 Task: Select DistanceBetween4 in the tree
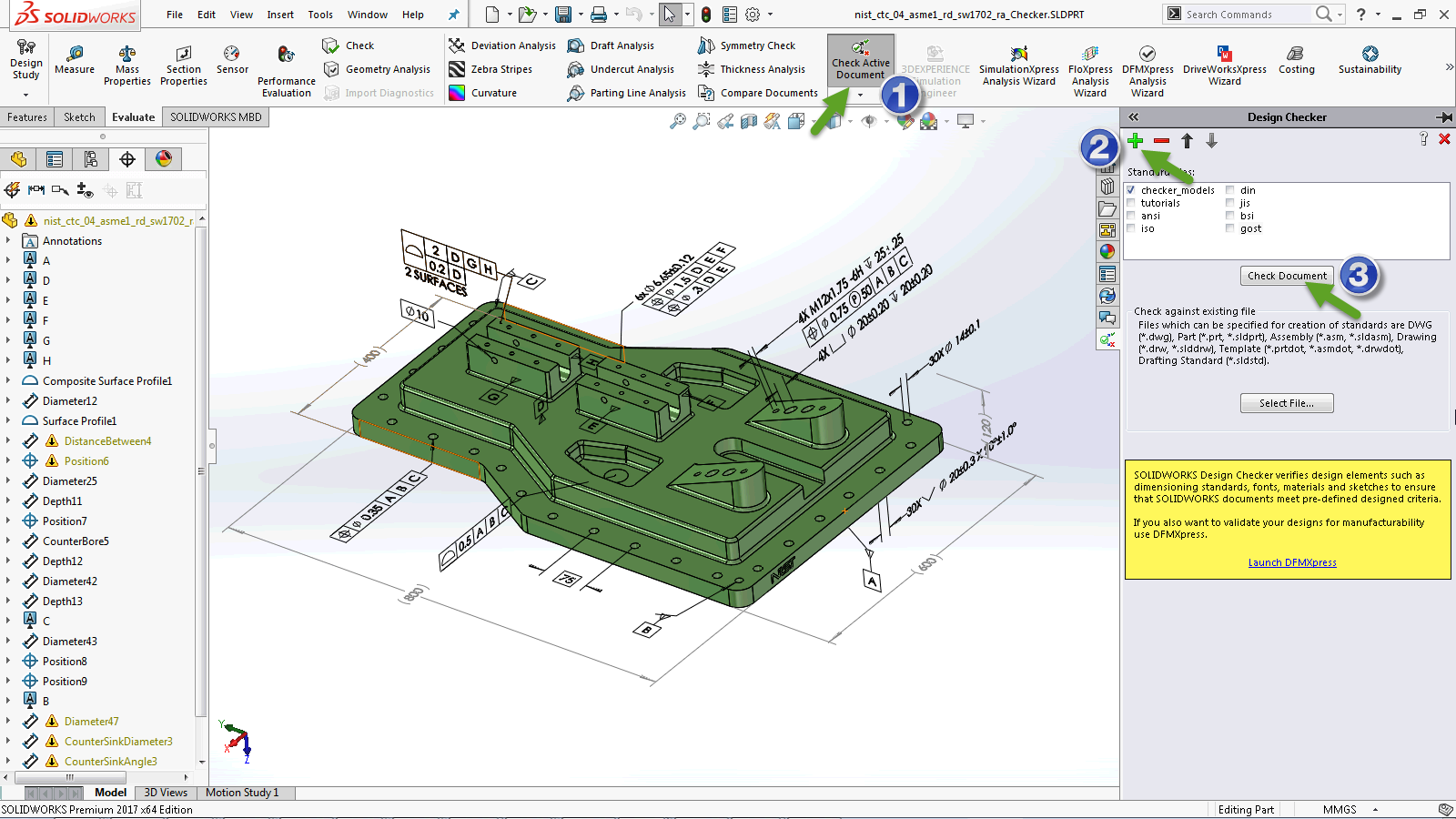[x=107, y=441]
